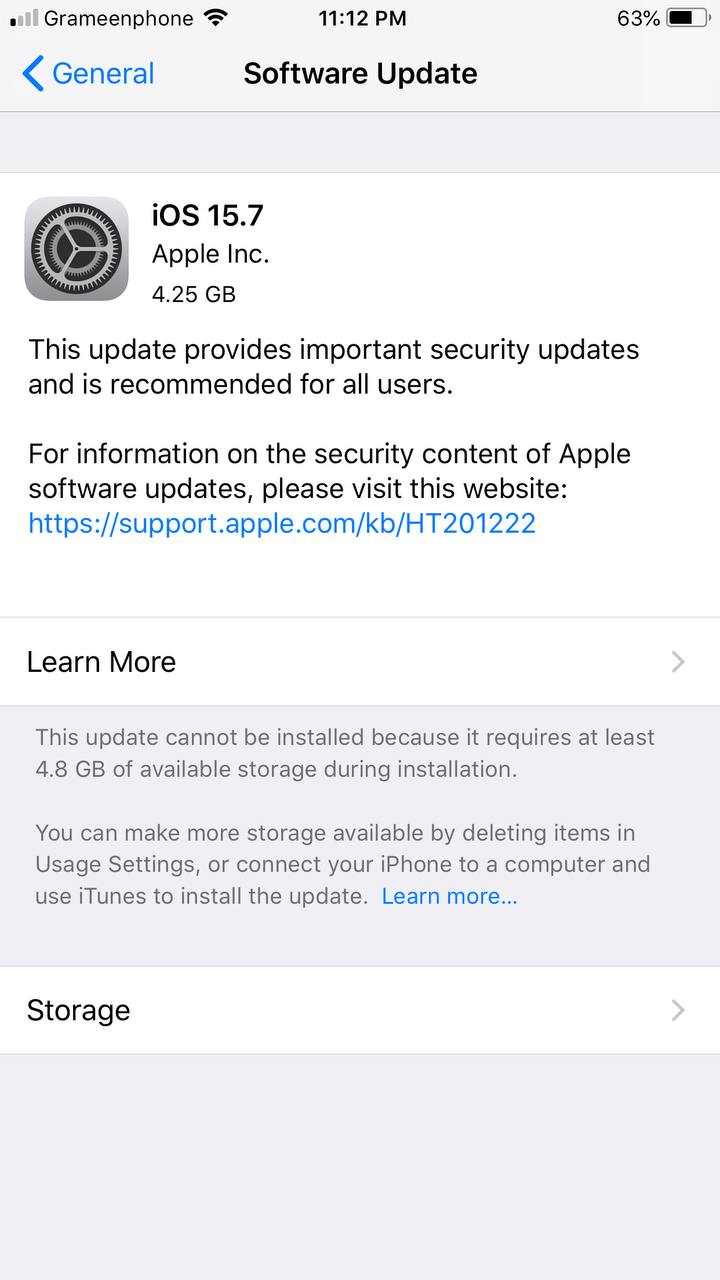This screenshot has height=1280, width=720.
Task: Open the support.apple.com HT201222 link
Action: [x=282, y=523]
